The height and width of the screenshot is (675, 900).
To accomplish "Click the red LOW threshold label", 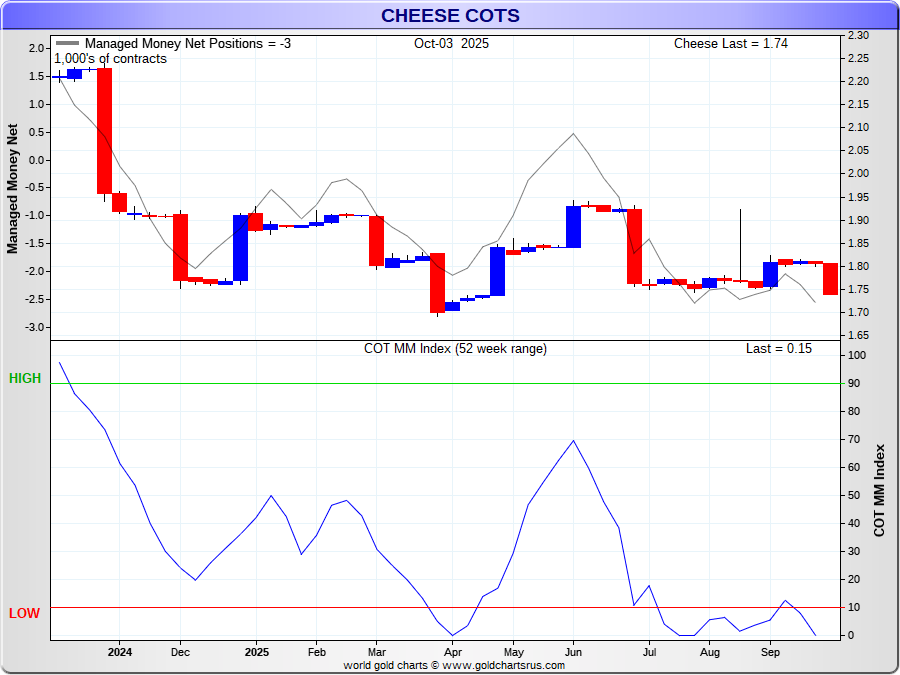I will point(25,613).
